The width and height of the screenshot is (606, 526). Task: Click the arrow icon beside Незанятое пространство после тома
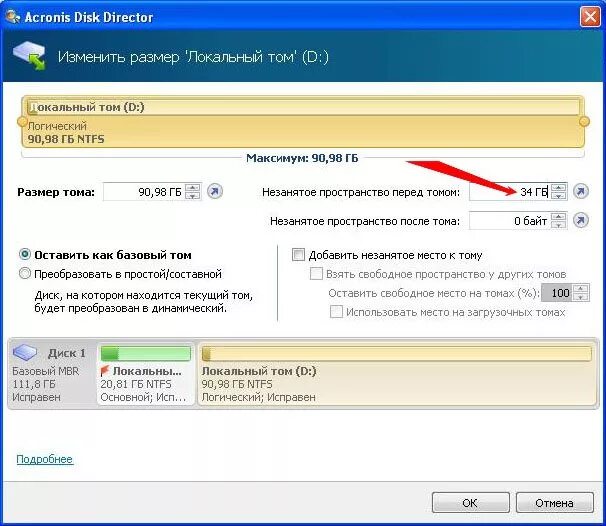[x=581, y=220]
